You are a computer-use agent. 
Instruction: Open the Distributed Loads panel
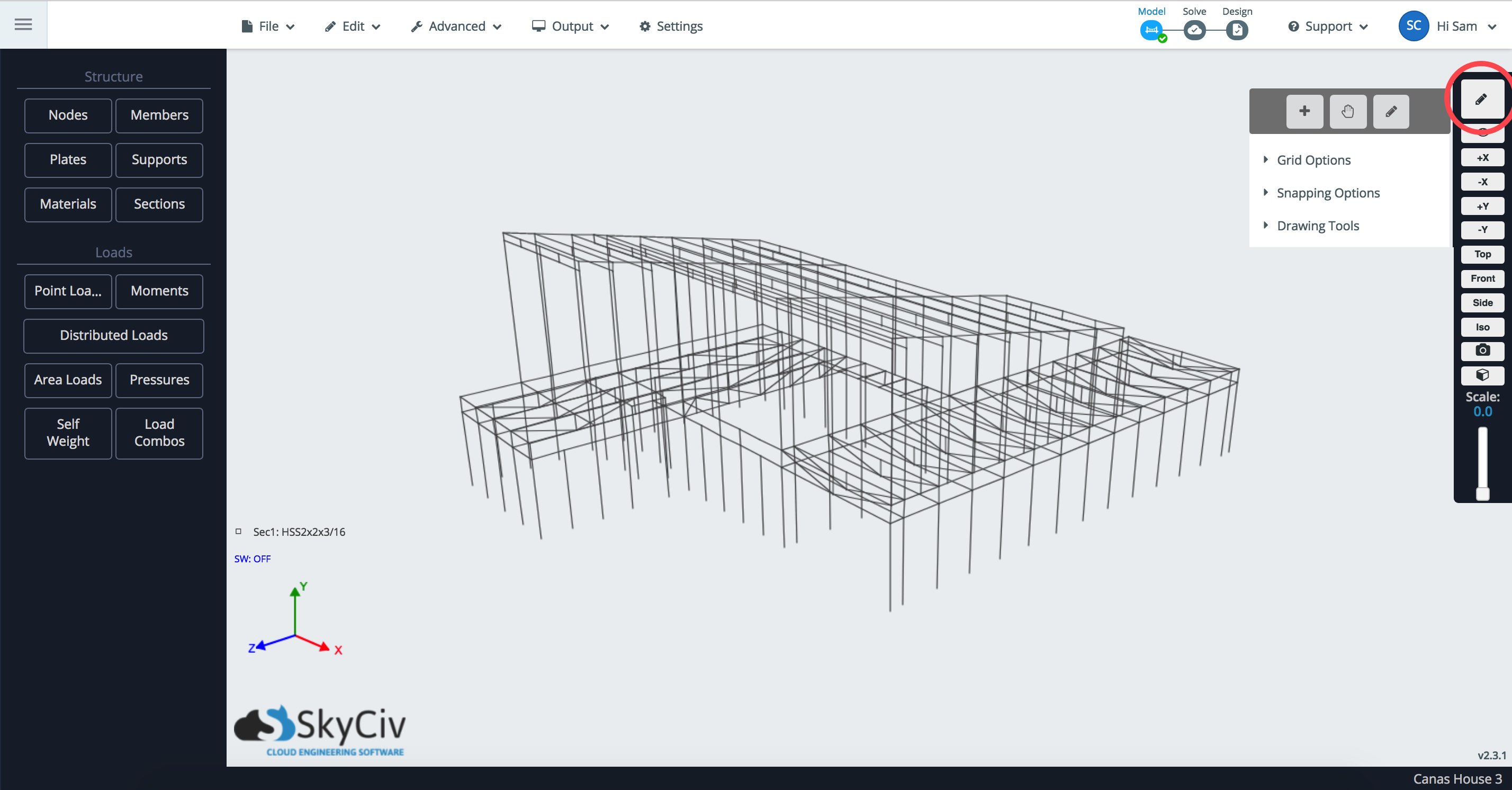point(114,336)
